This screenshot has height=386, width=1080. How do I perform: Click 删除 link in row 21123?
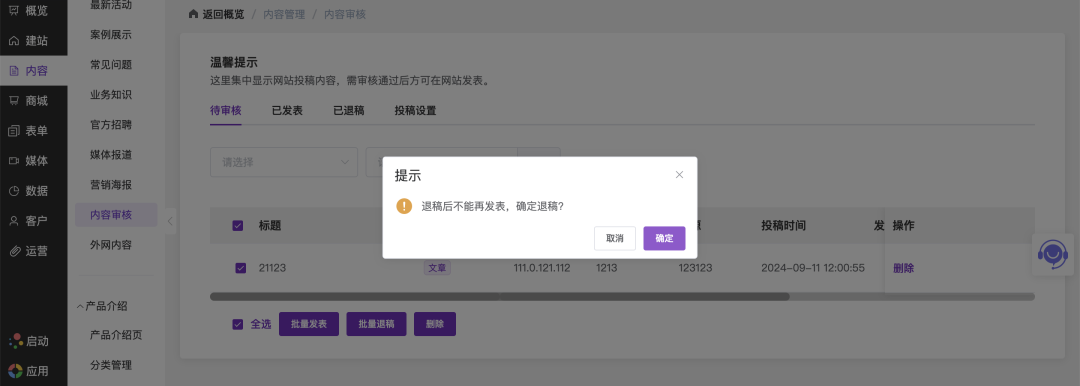coord(903,268)
